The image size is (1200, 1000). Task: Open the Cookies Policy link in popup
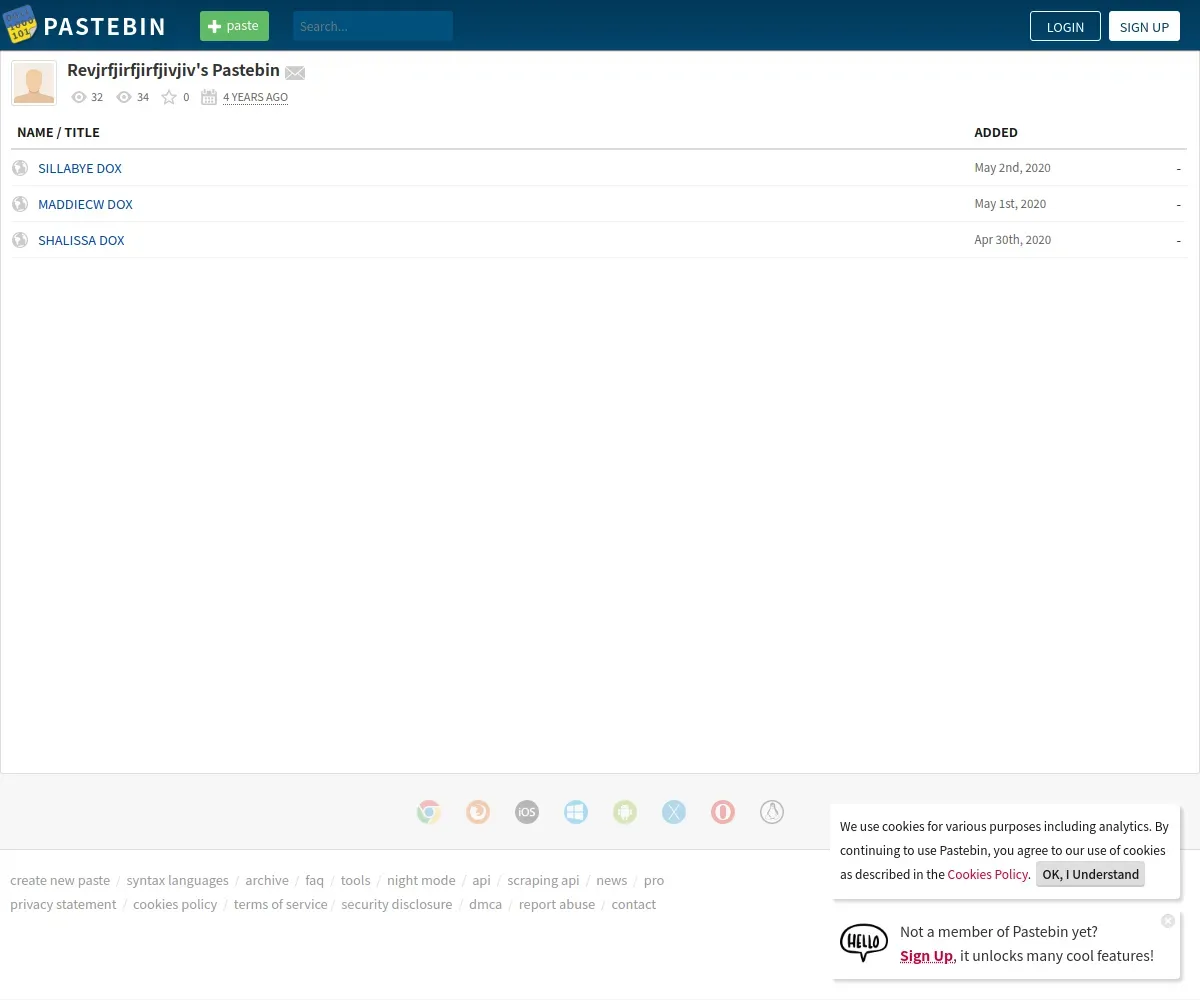click(x=988, y=874)
